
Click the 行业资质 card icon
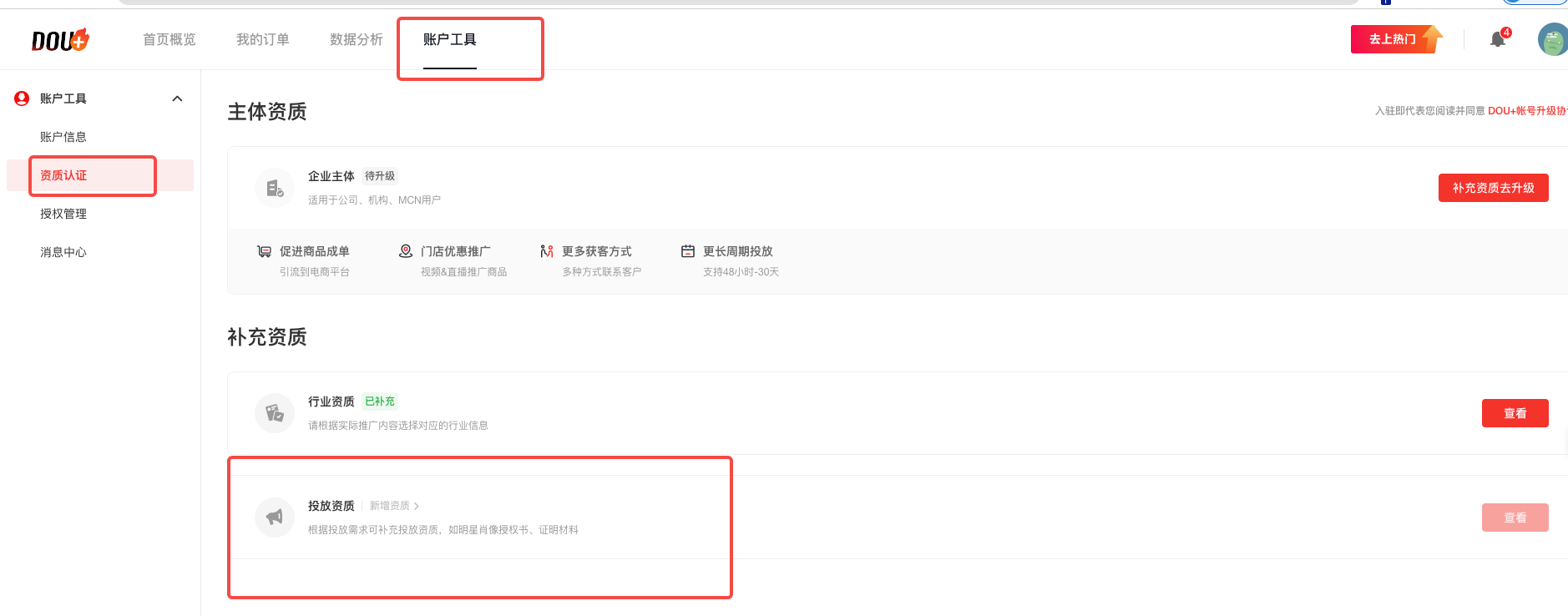tap(275, 413)
